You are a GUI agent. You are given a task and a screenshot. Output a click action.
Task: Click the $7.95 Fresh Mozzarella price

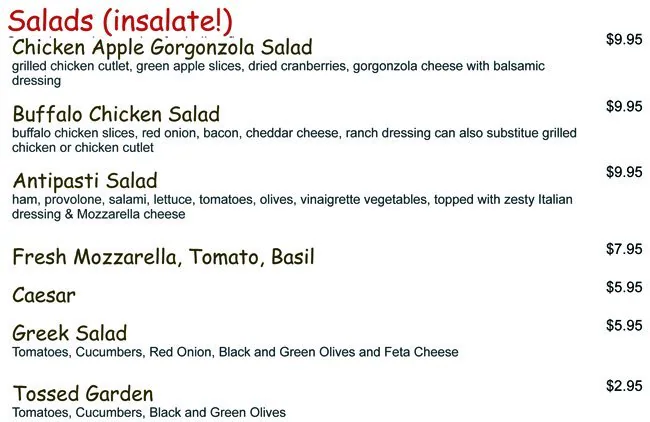pos(623,249)
